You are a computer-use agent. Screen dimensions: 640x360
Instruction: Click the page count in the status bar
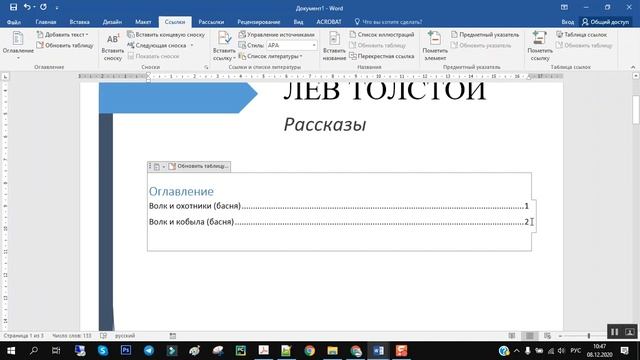point(23,336)
